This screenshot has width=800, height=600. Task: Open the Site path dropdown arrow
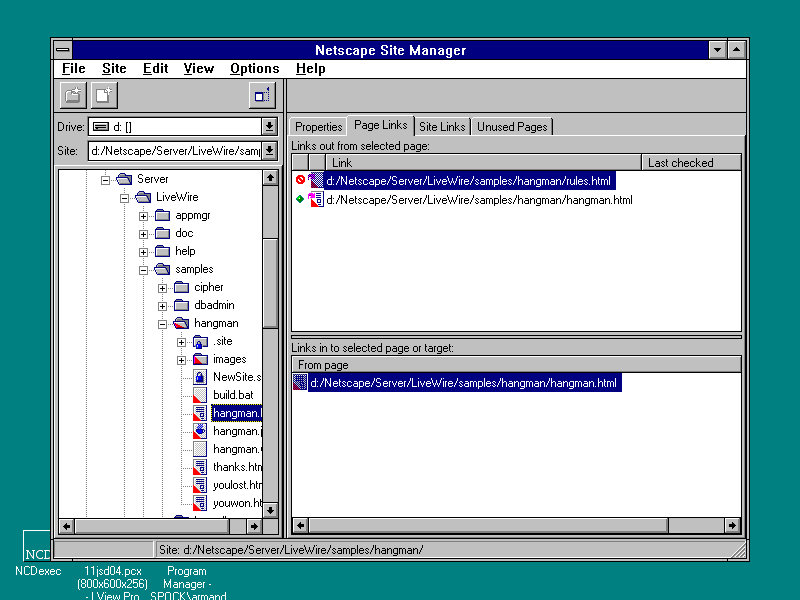pyautogui.click(x=269, y=152)
